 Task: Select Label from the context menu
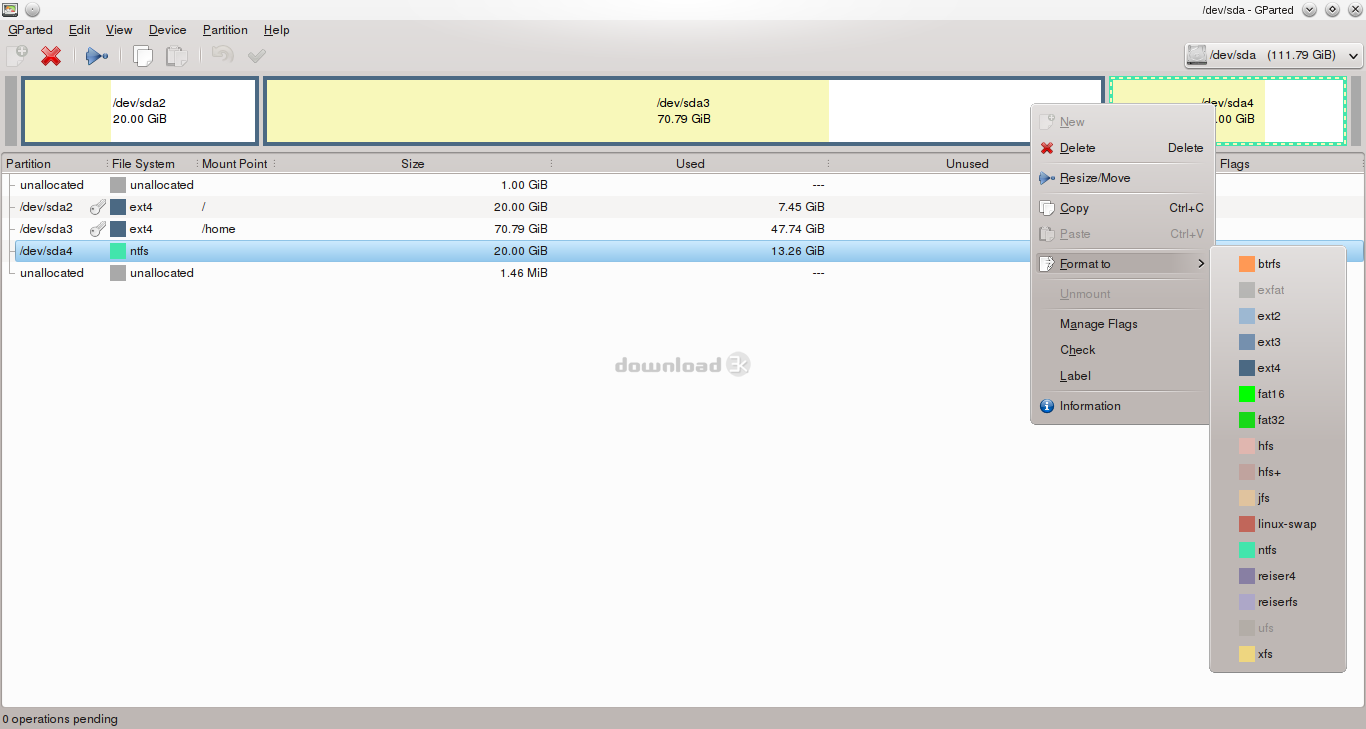pos(1121,376)
